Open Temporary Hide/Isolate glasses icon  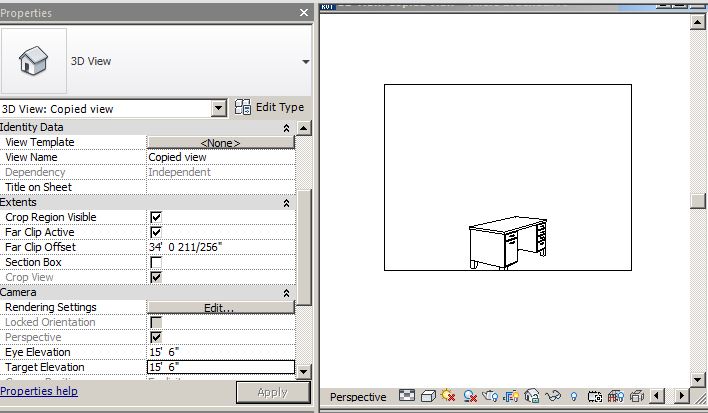pos(553,396)
